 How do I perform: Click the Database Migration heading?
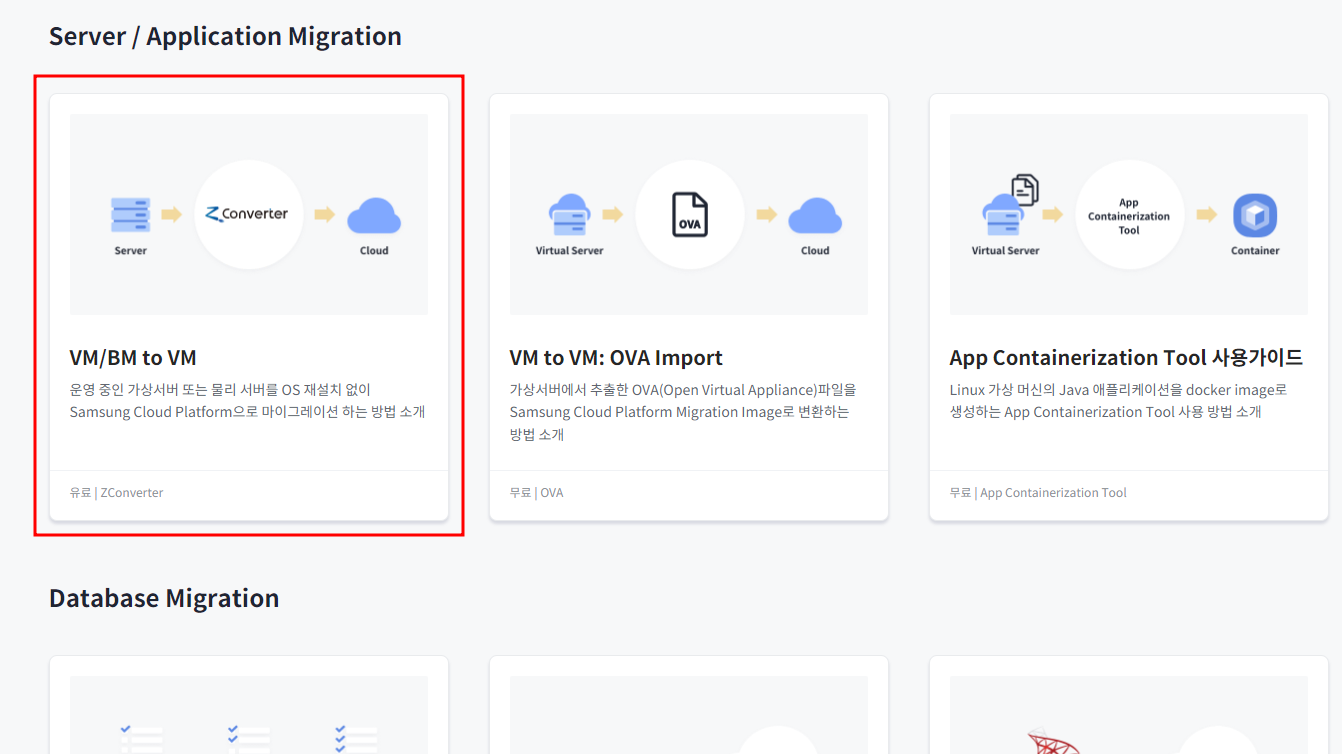pos(164,598)
